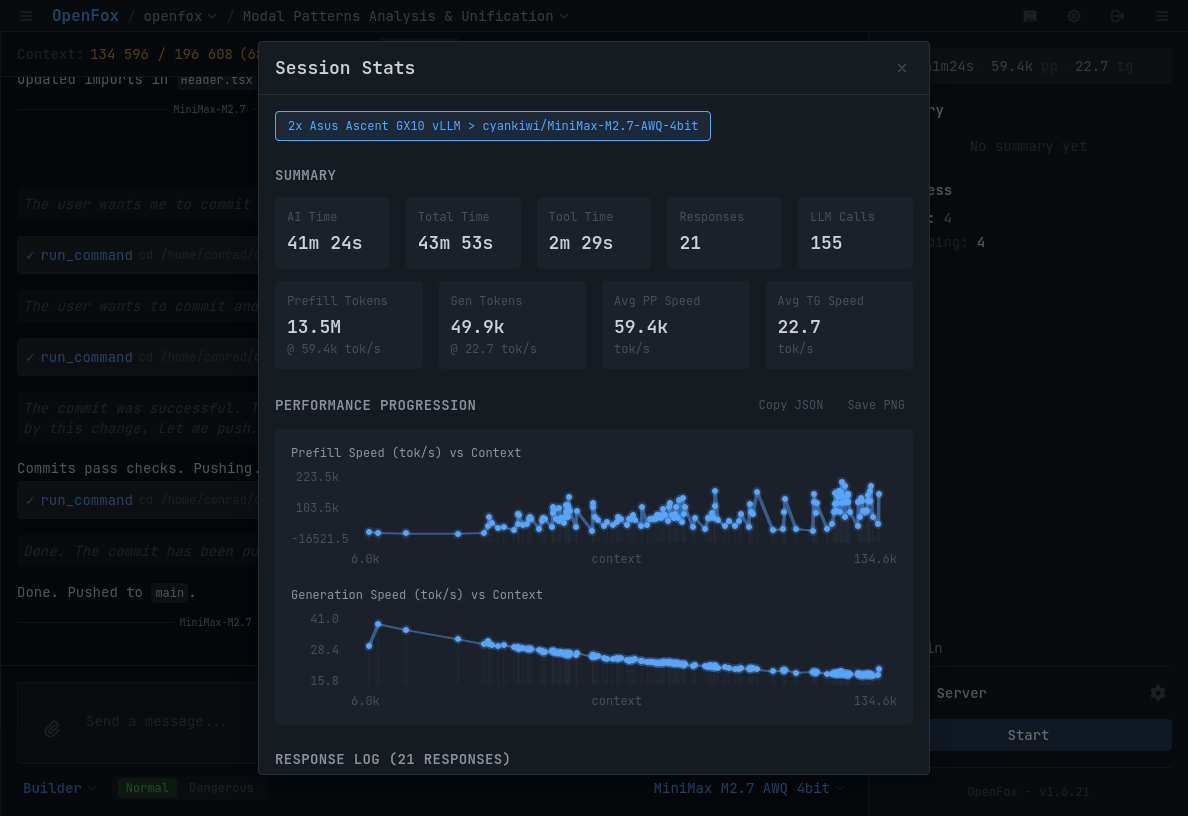Click the AI Time 41m 24s card
Image resolution: width=1188 pixels, height=816 pixels.
[x=332, y=233]
